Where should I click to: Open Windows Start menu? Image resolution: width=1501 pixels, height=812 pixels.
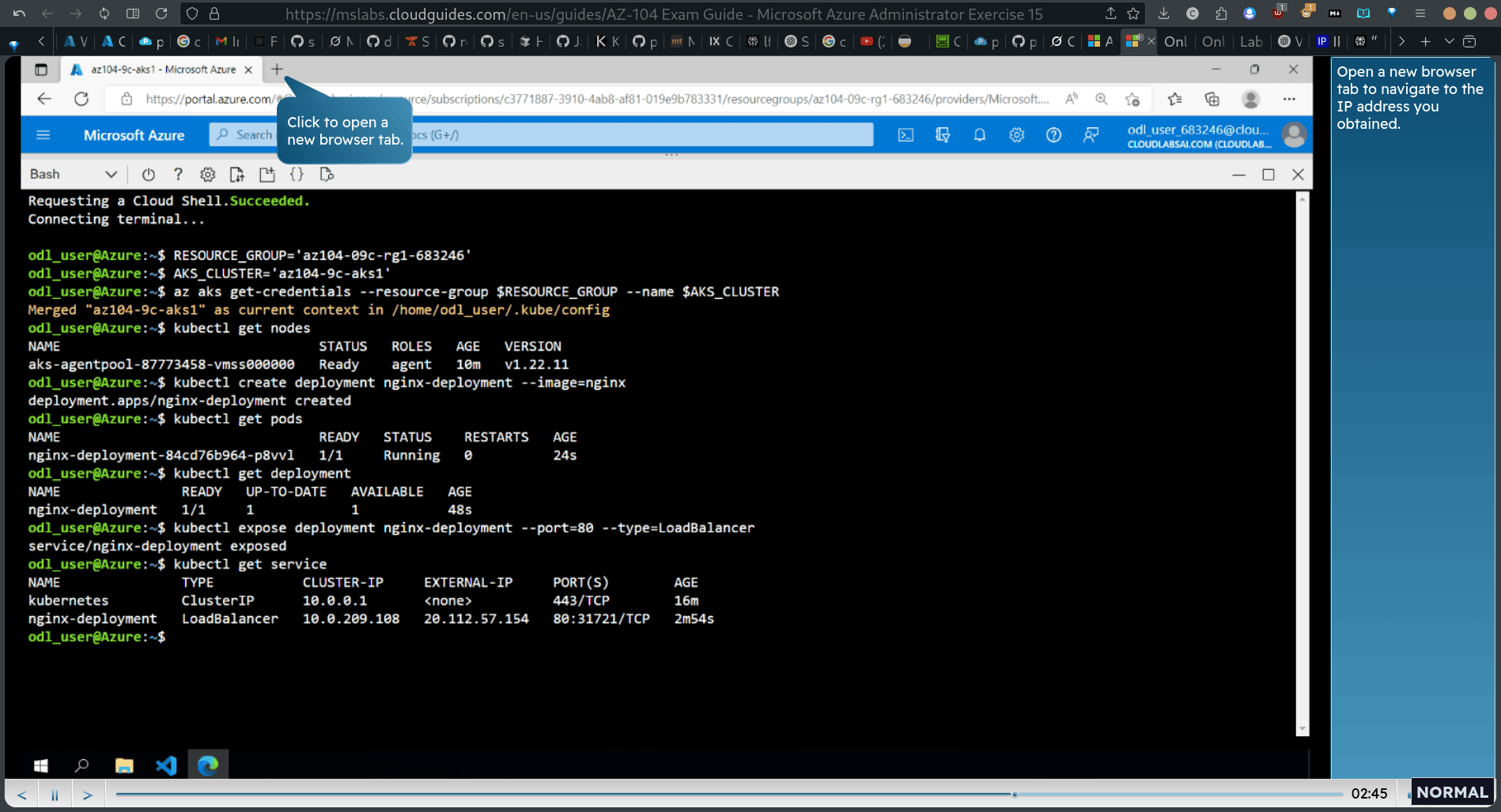point(41,765)
